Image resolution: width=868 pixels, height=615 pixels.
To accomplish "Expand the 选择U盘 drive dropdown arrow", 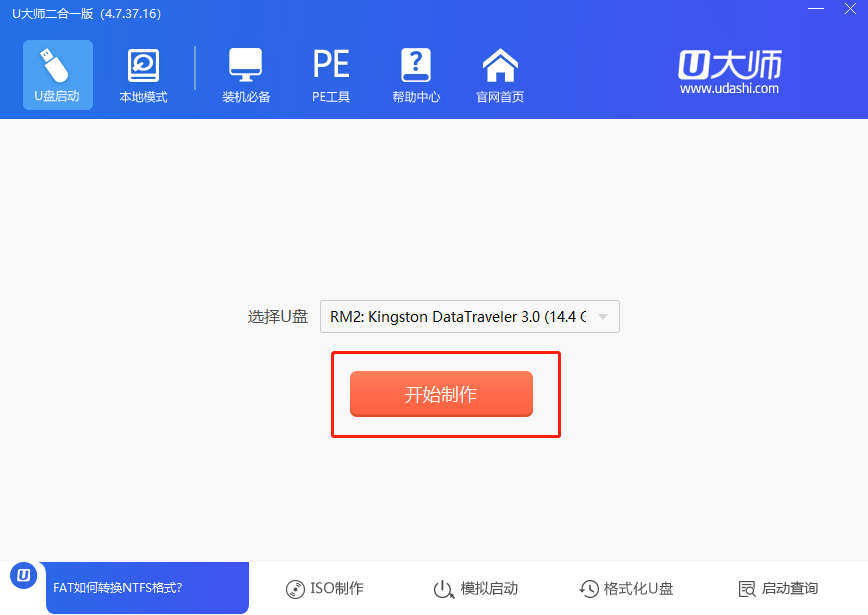I will [x=603, y=317].
